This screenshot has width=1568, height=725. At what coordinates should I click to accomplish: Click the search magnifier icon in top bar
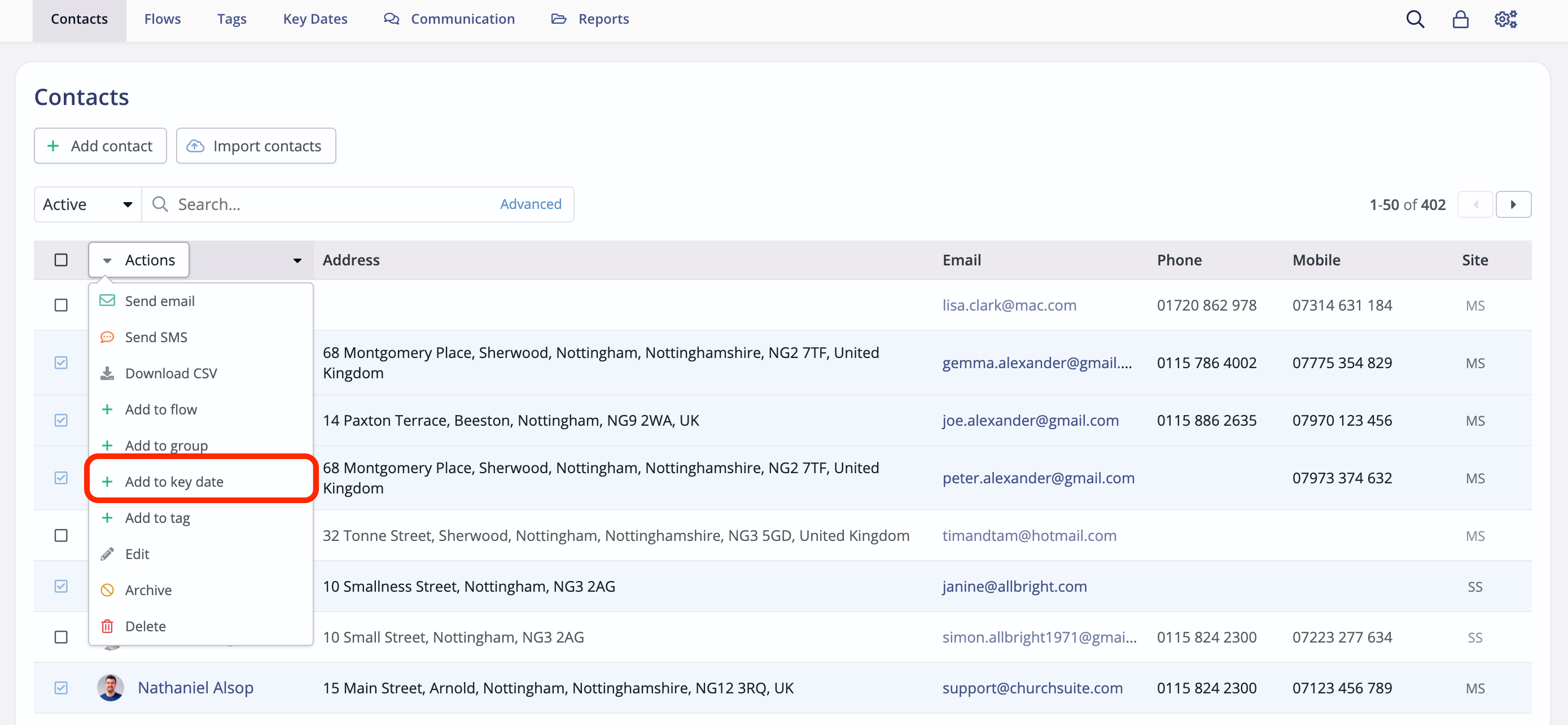(1415, 19)
